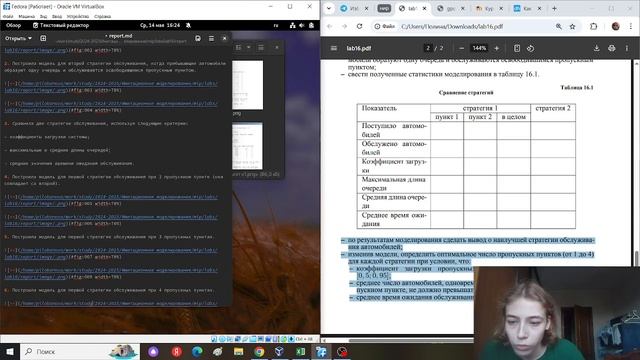
Task: Click the PDF vertical scrollbar thumb
Action: 637,259
